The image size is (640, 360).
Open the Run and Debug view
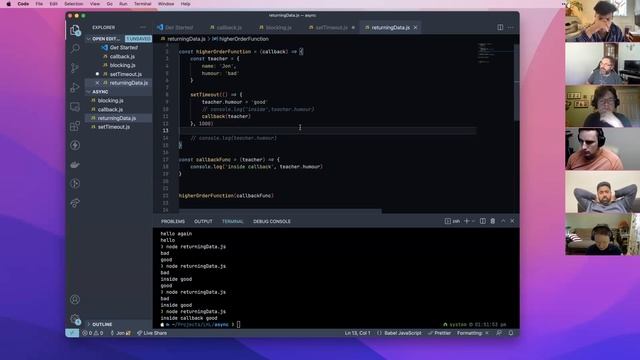point(75,87)
